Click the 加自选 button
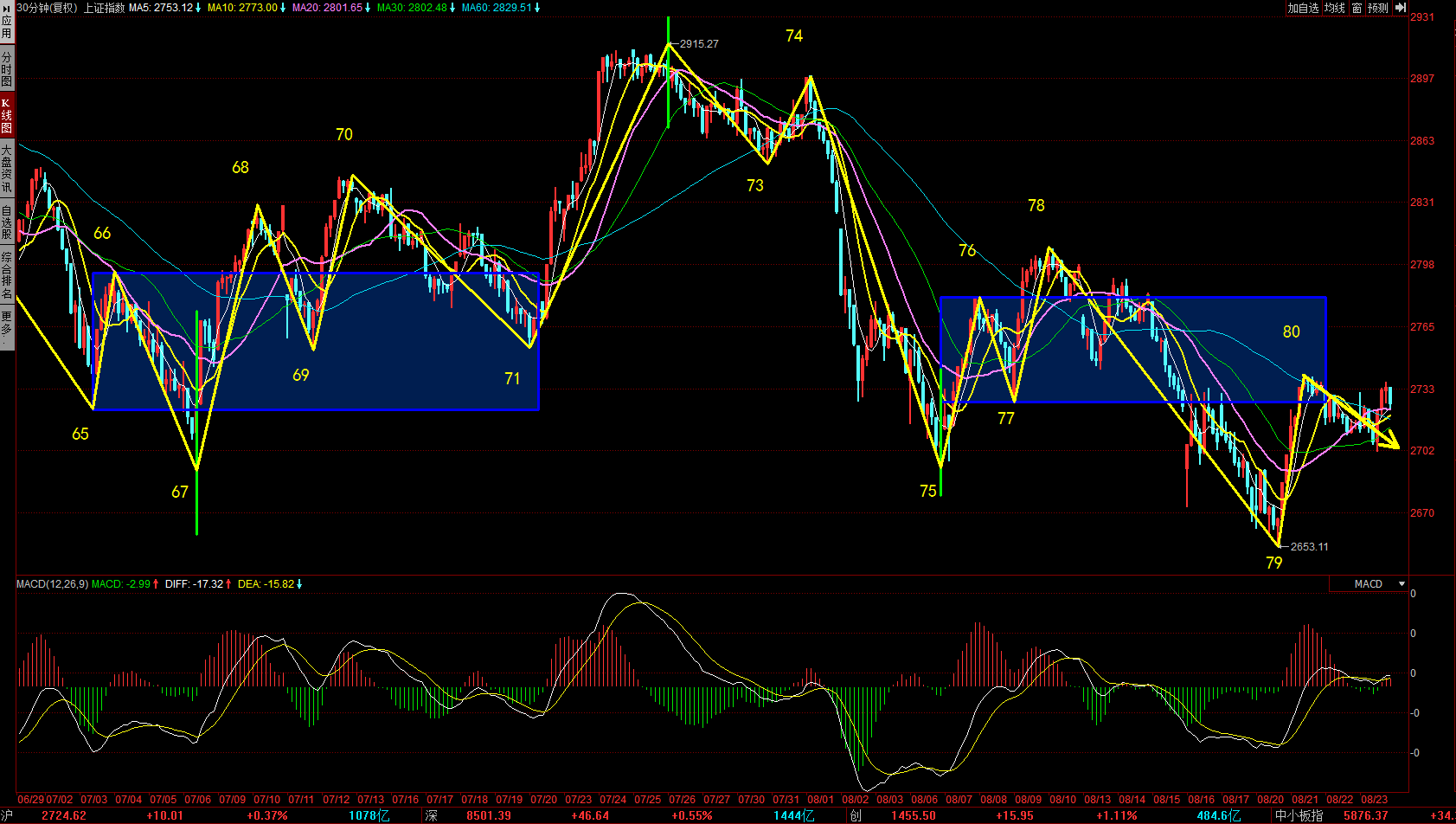Image resolution: width=1456 pixels, height=824 pixels. coord(1303,8)
